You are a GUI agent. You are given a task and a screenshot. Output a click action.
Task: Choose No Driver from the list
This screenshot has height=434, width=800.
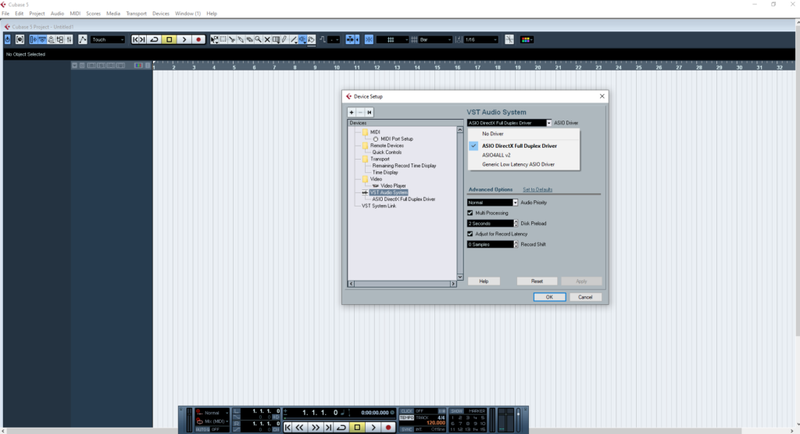coord(493,134)
